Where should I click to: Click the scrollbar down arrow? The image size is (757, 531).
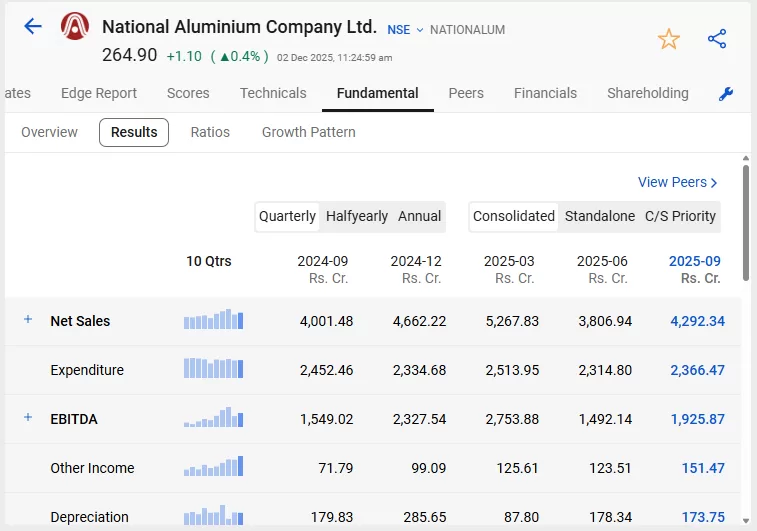click(x=746, y=521)
